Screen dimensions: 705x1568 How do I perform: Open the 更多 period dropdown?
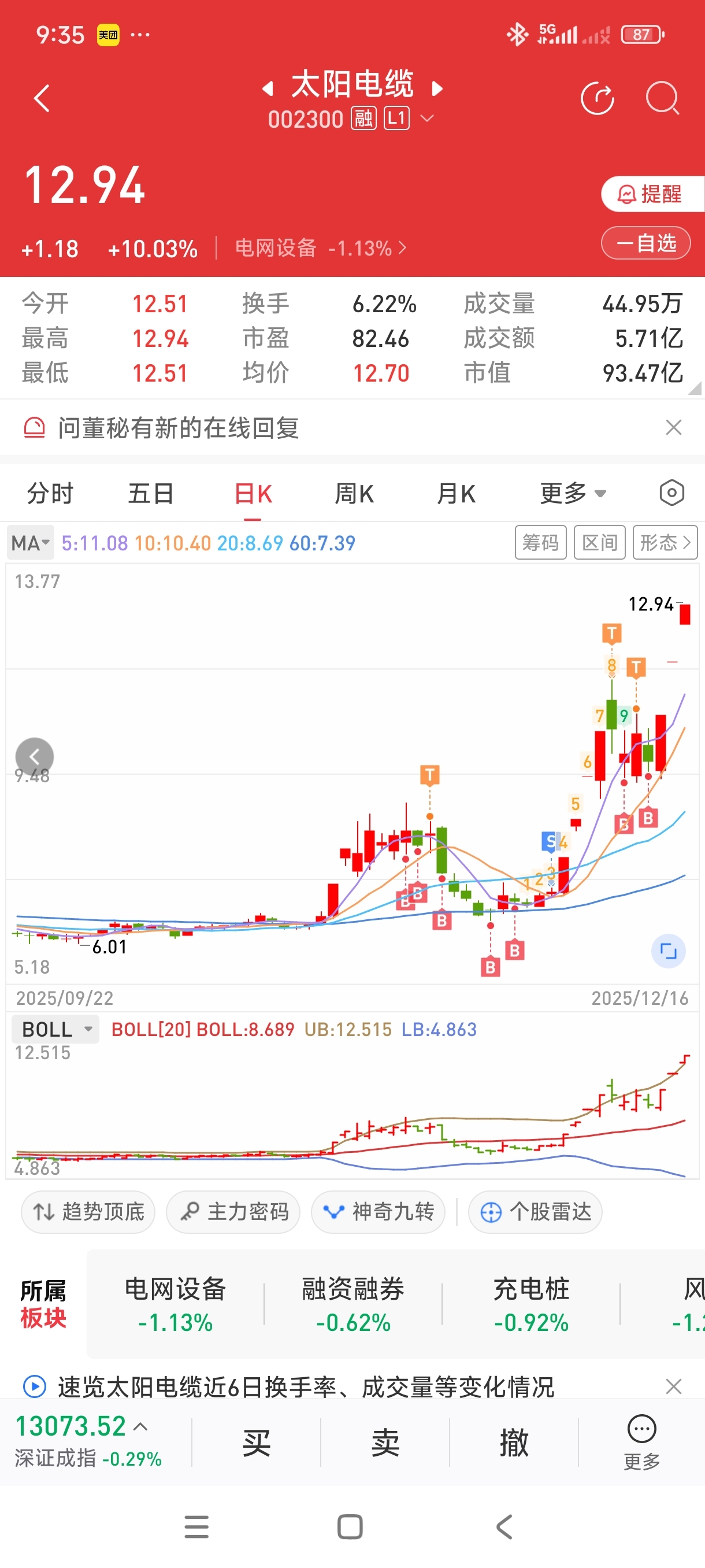(x=573, y=493)
